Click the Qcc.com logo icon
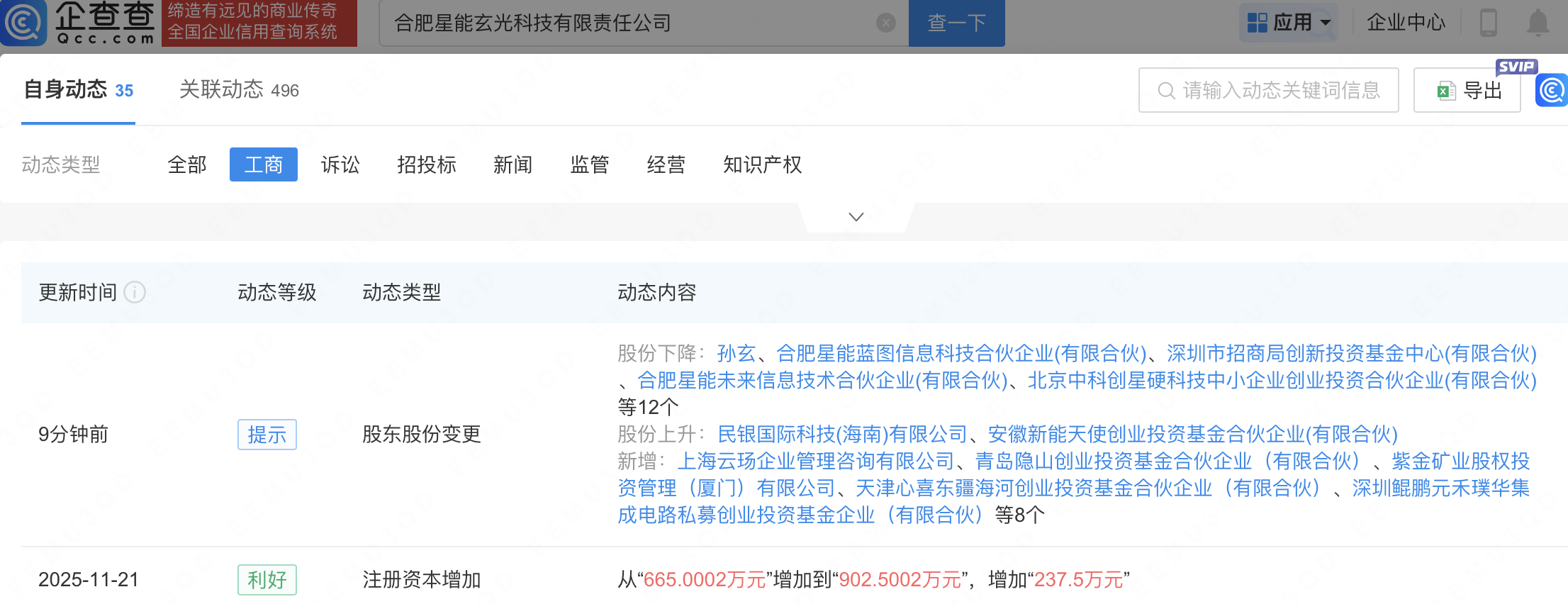1568x604 pixels. 24,23
